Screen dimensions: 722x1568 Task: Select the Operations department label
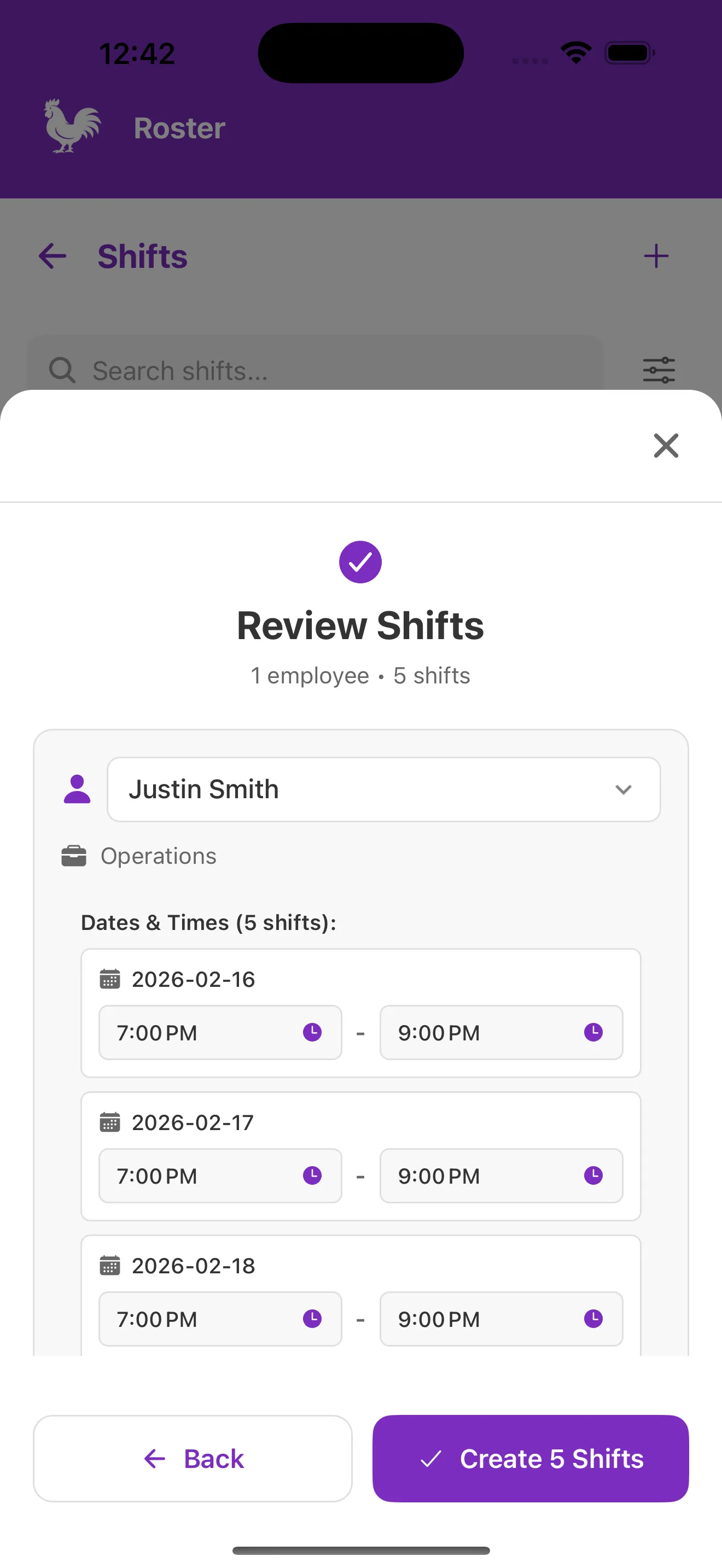(158, 856)
